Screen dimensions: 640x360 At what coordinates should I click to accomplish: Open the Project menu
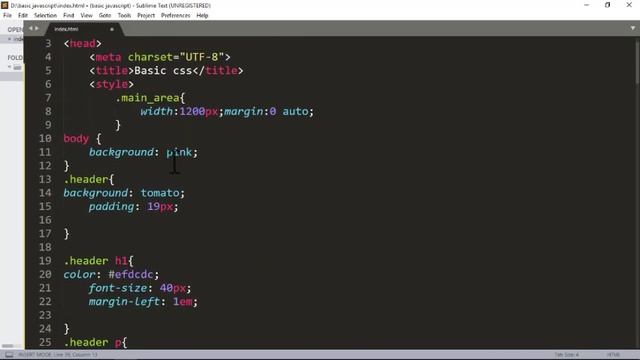146,16
